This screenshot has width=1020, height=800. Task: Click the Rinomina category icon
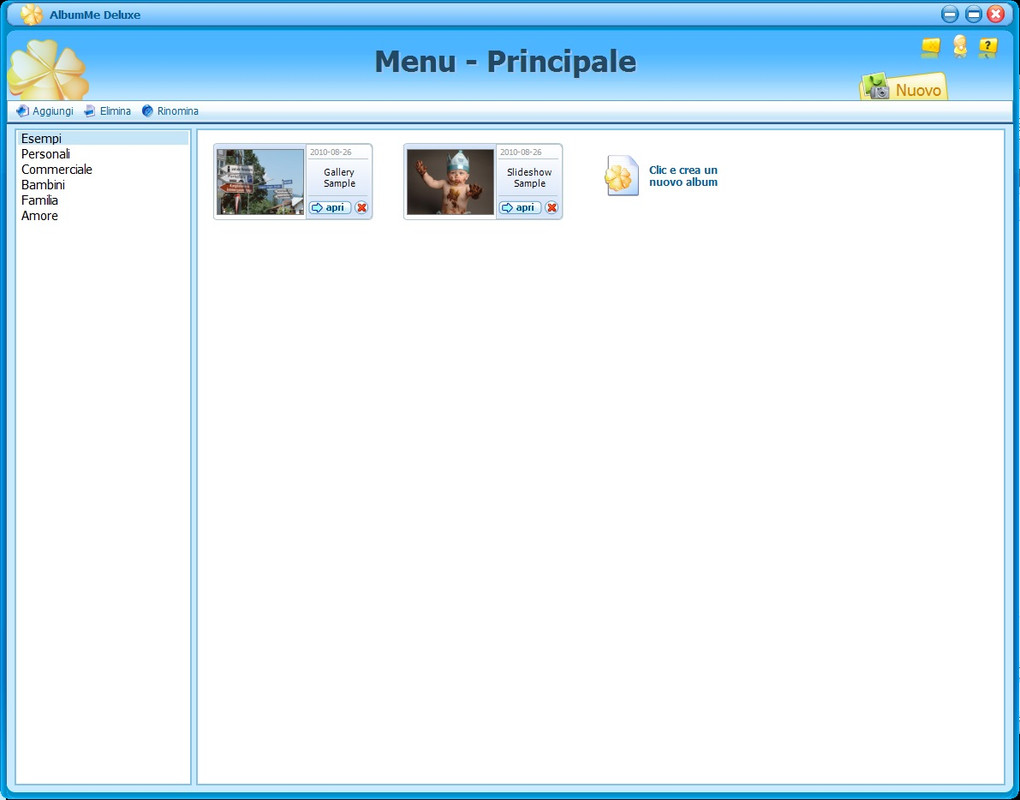[148, 111]
